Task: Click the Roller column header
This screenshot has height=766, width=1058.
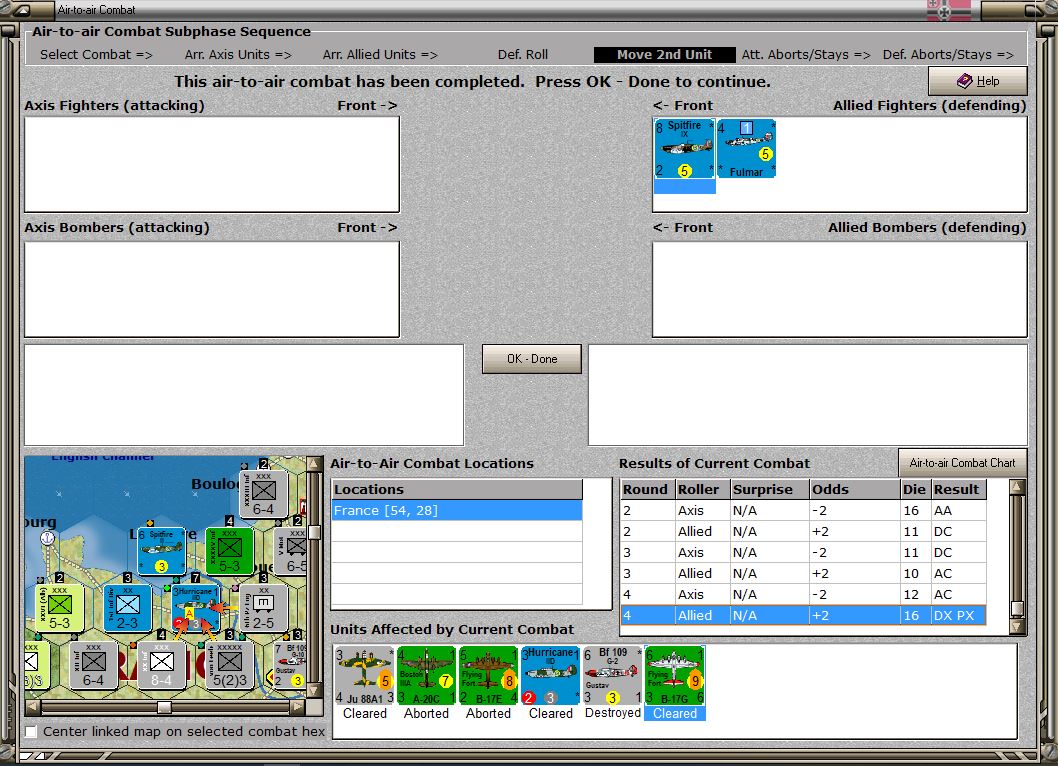Action: click(x=703, y=489)
